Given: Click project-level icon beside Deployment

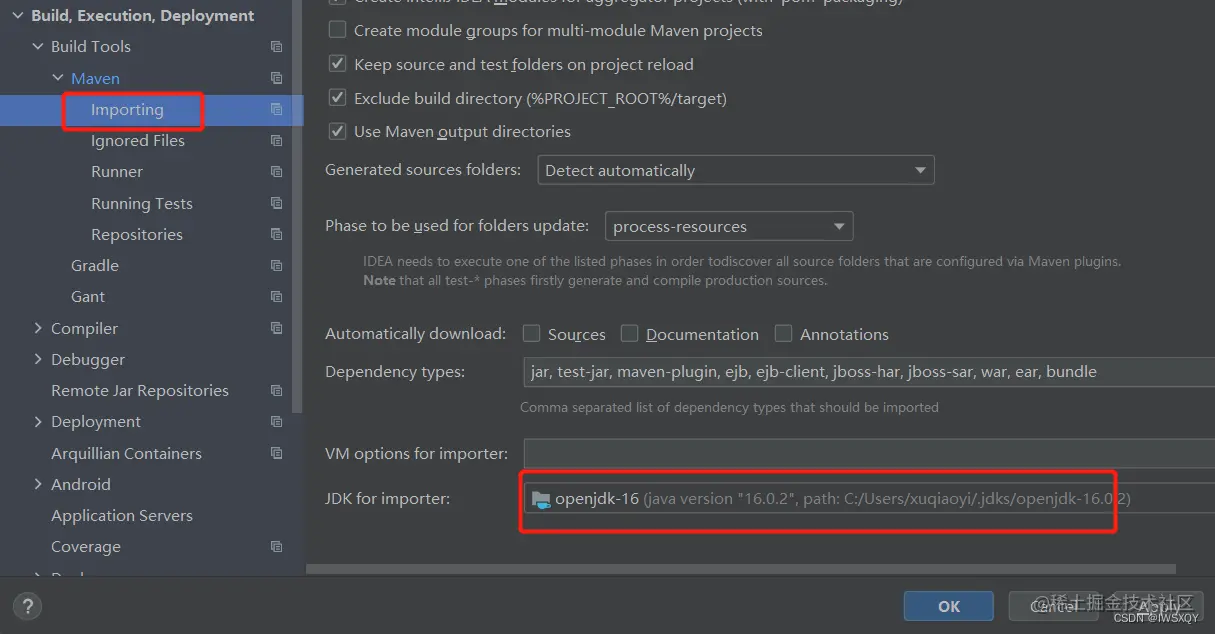Looking at the screenshot, I should tap(277, 422).
